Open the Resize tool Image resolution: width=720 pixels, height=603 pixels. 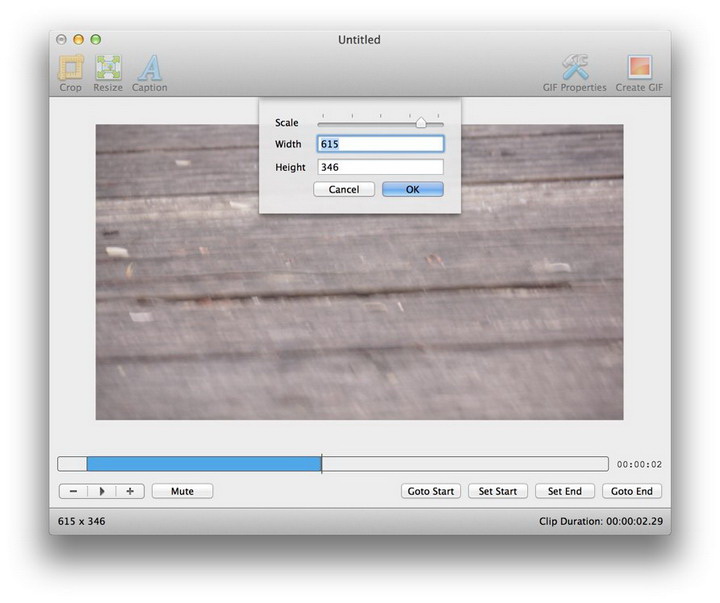[108, 68]
